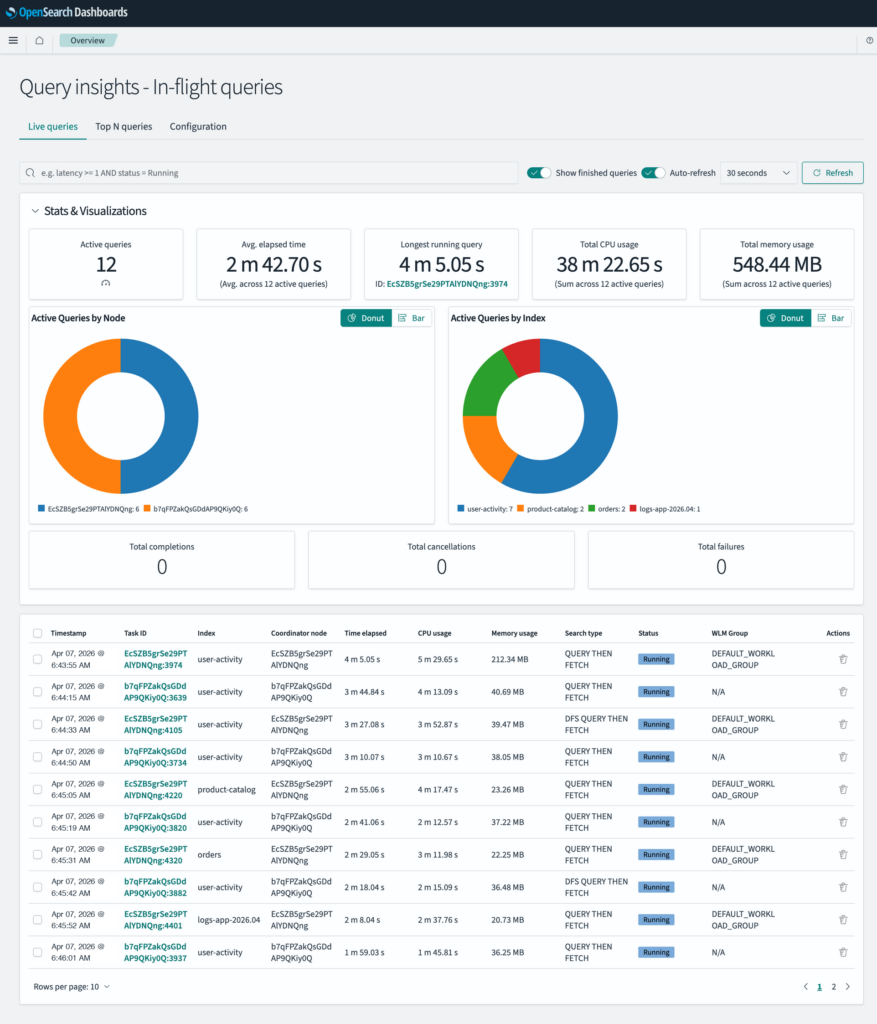Open the Configuration tab
The image size is (877, 1024).
pyautogui.click(x=198, y=127)
